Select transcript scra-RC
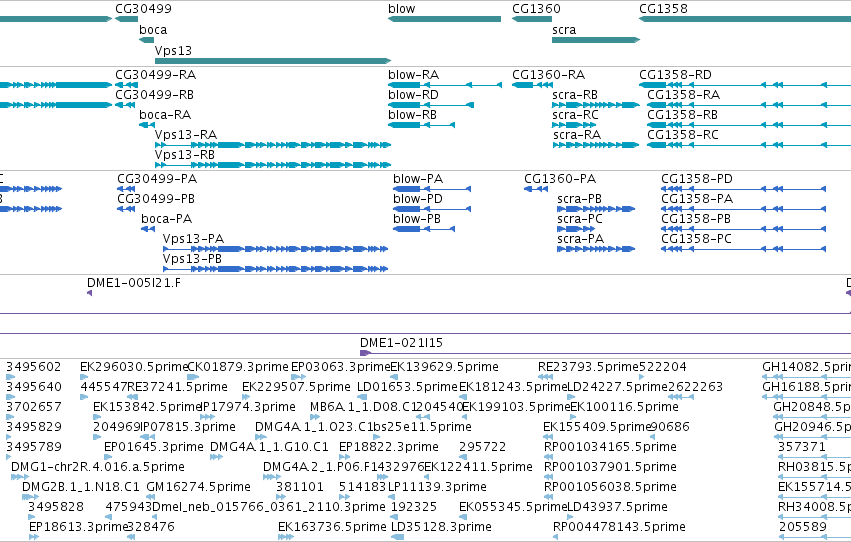The width and height of the screenshot is (851, 542). point(574,125)
